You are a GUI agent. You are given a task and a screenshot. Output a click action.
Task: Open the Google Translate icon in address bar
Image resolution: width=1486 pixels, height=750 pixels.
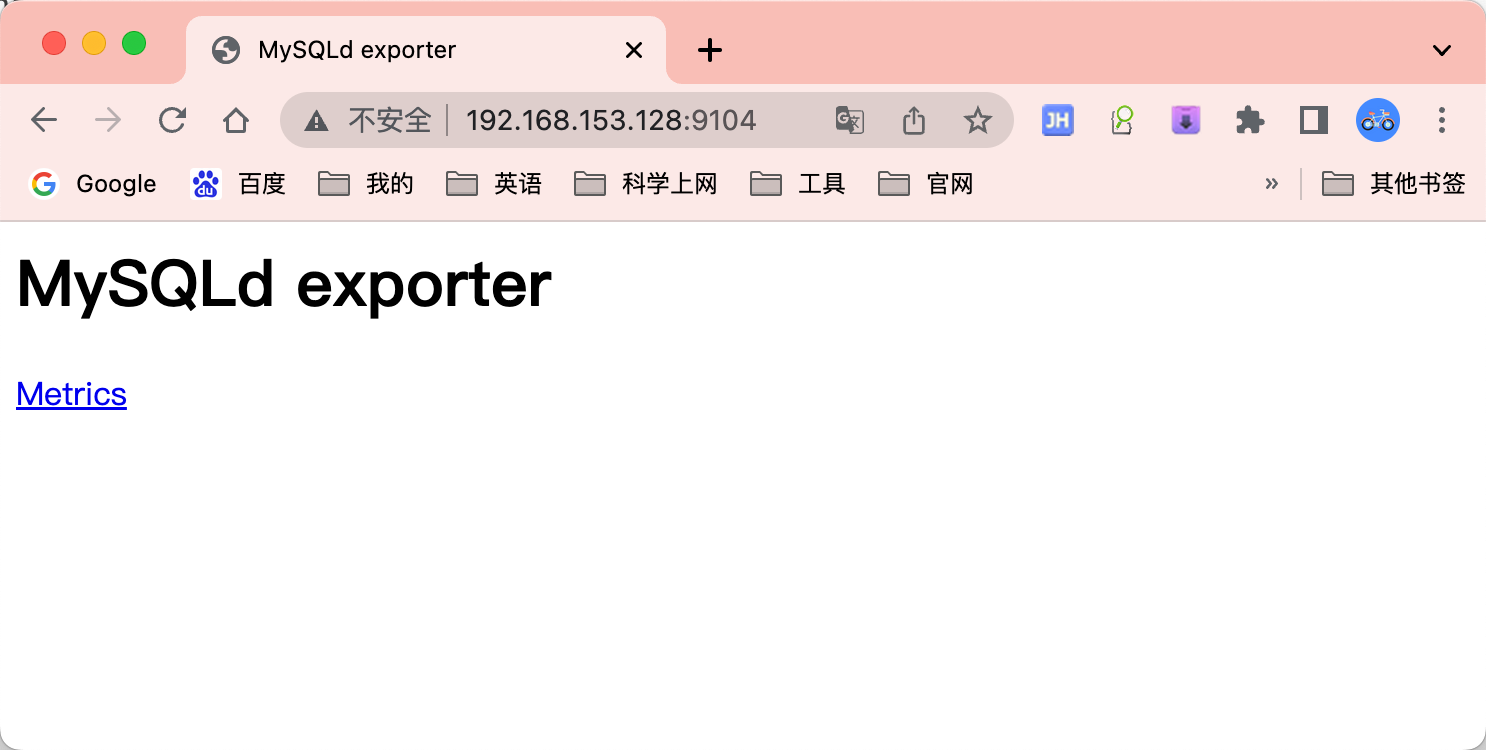tap(849, 121)
